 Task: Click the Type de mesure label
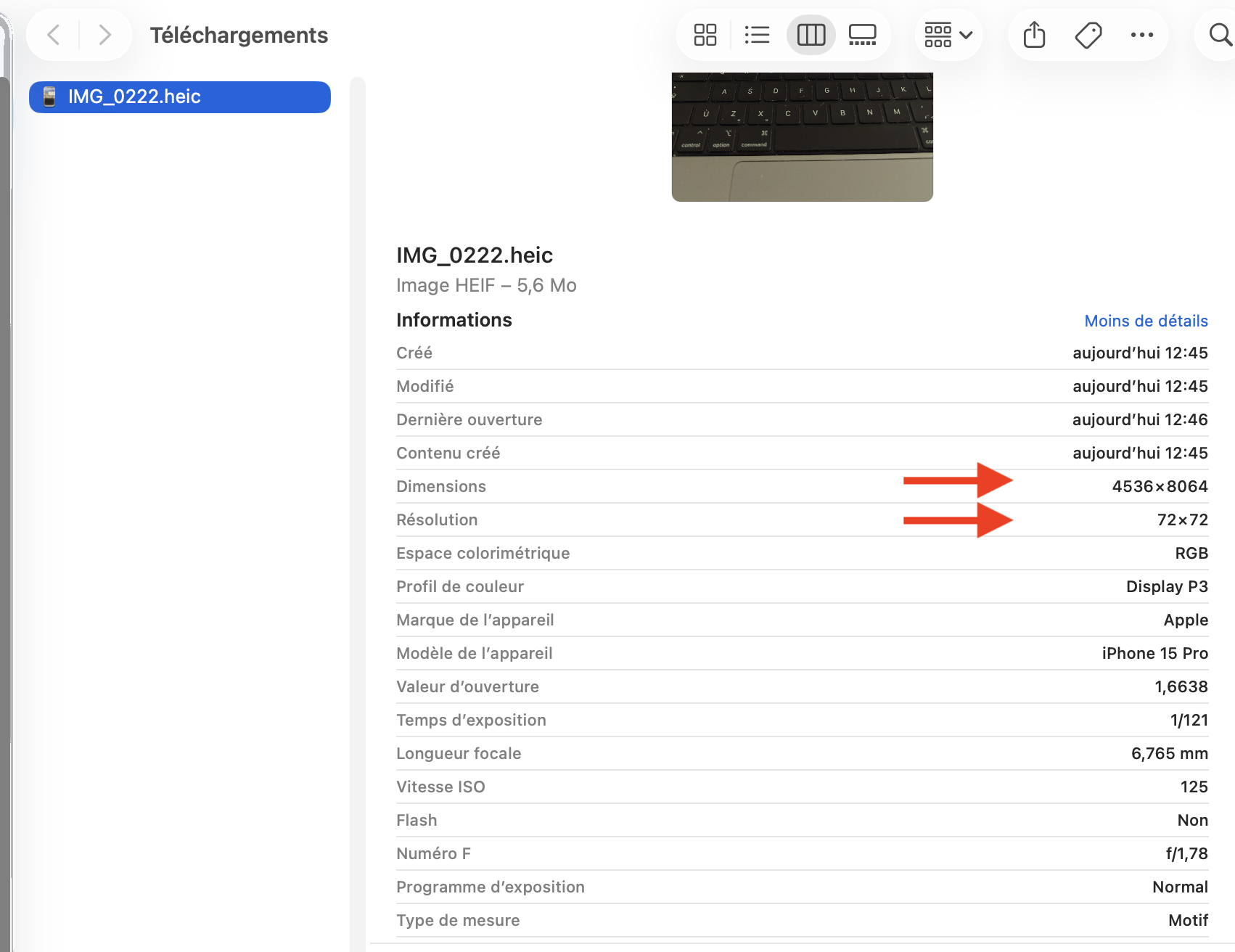(x=458, y=920)
